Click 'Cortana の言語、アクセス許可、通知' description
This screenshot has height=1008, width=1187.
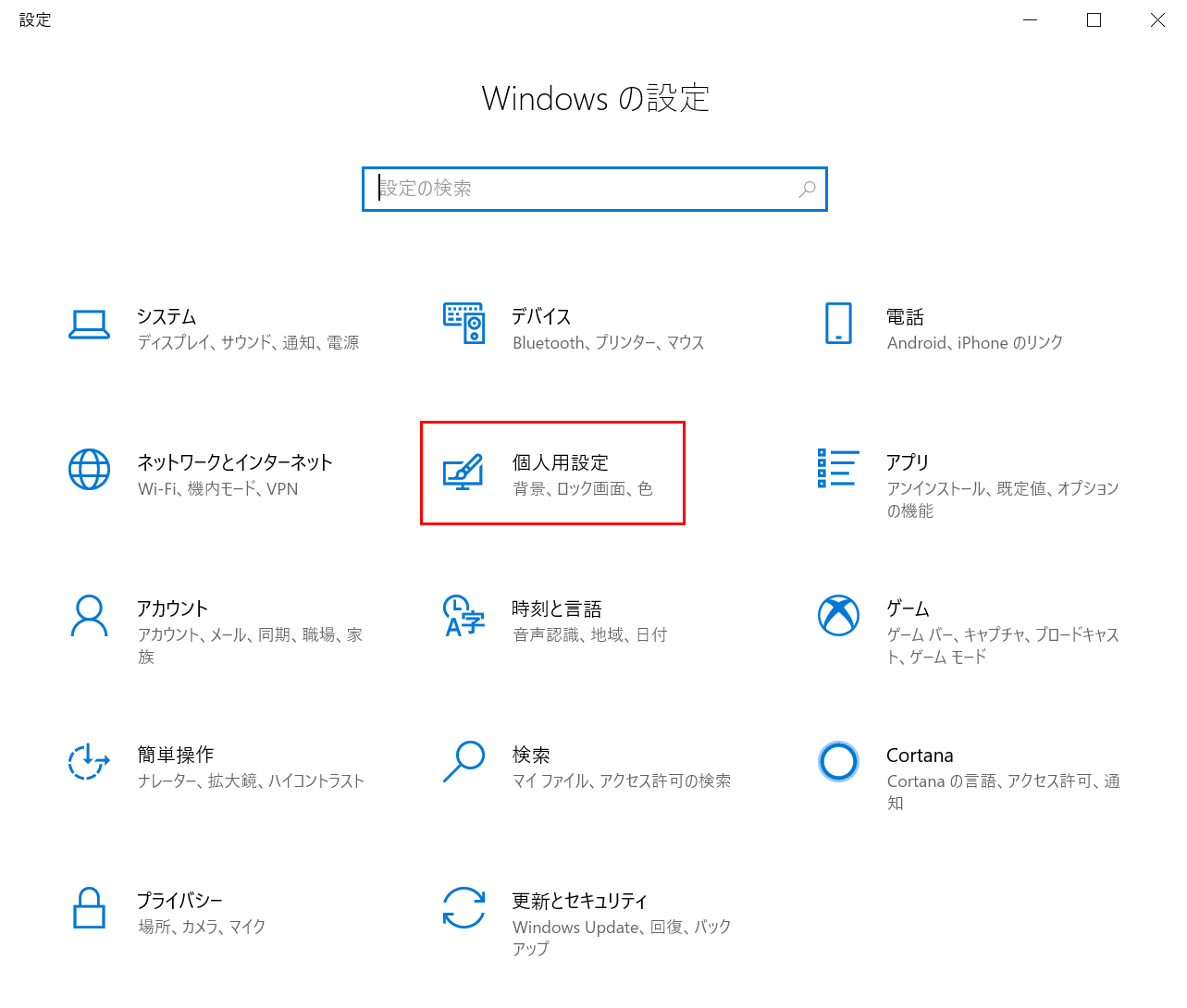pyautogui.click(x=1003, y=791)
